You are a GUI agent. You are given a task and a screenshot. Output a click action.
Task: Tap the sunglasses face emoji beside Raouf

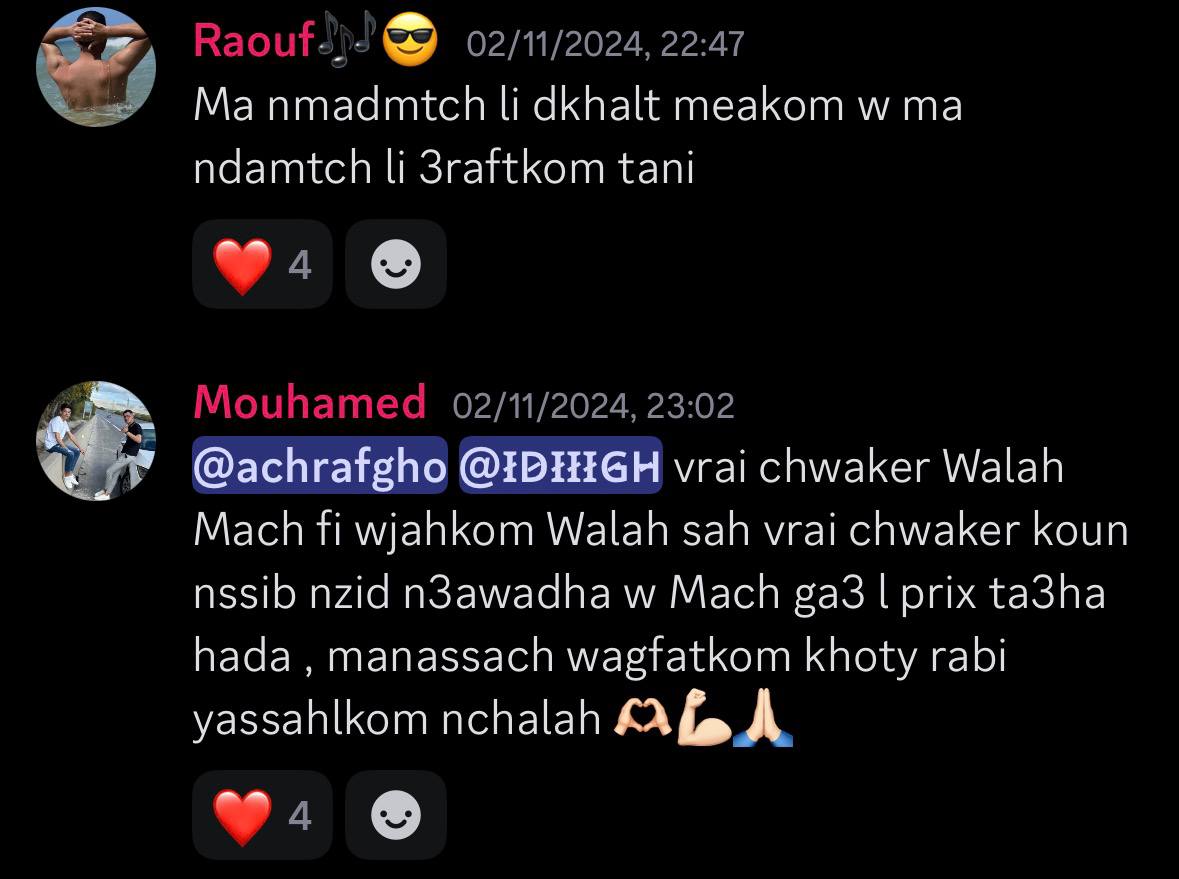[x=410, y=41]
